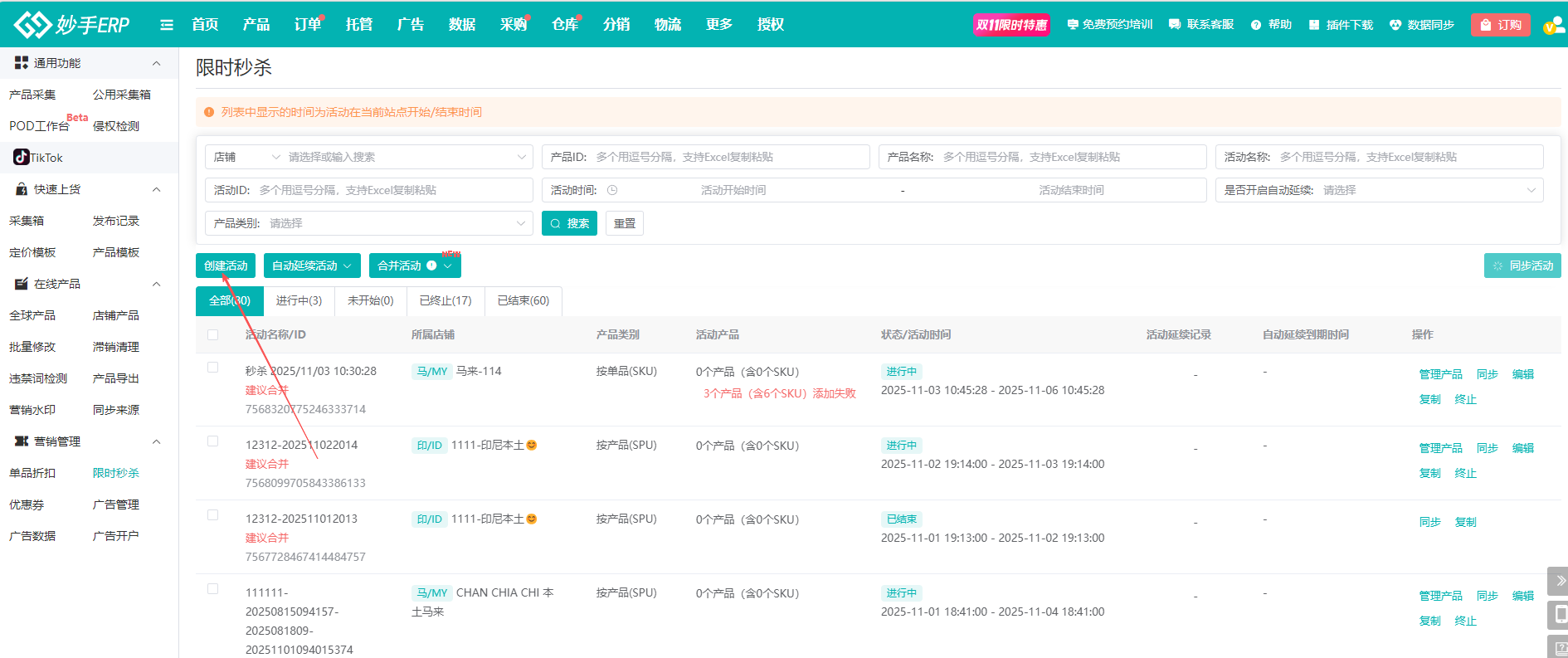Click the 妙手ERP logo icon
This screenshot has width=1568, height=658.
[x=33, y=25]
